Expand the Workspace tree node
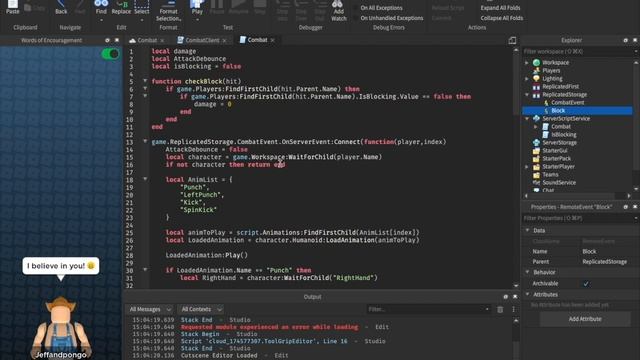 click(x=527, y=62)
